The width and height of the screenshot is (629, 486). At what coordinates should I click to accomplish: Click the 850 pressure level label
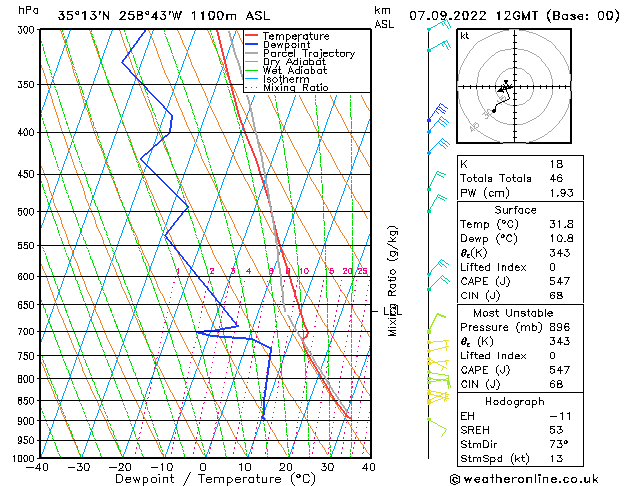pyautogui.click(x=28, y=401)
